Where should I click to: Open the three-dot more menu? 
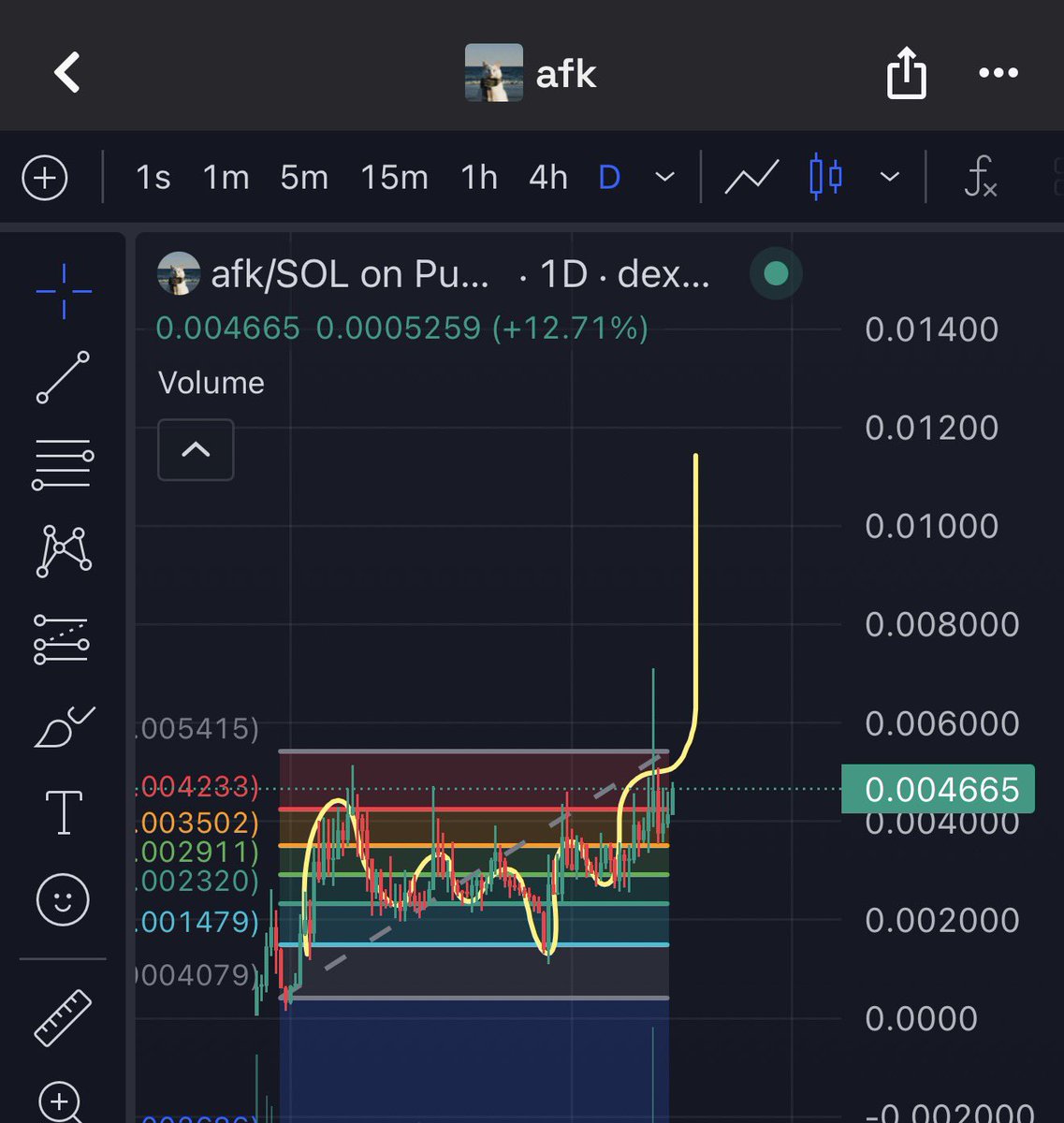coord(998,73)
